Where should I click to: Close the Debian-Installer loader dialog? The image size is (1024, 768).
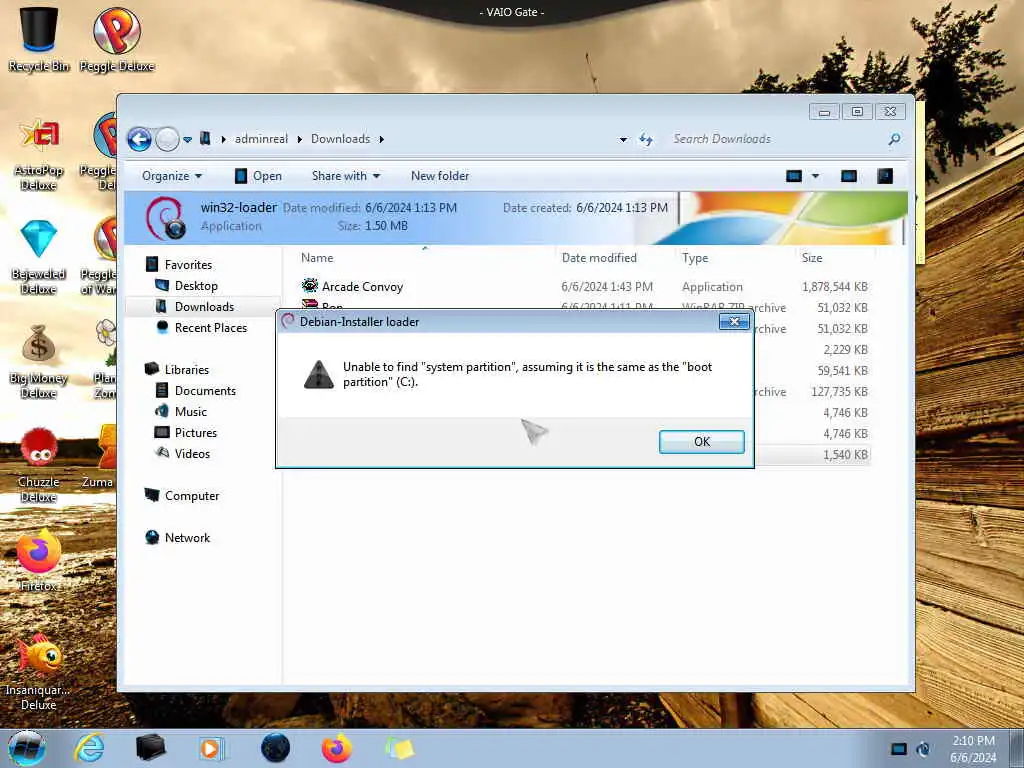pyautogui.click(x=734, y=321)
